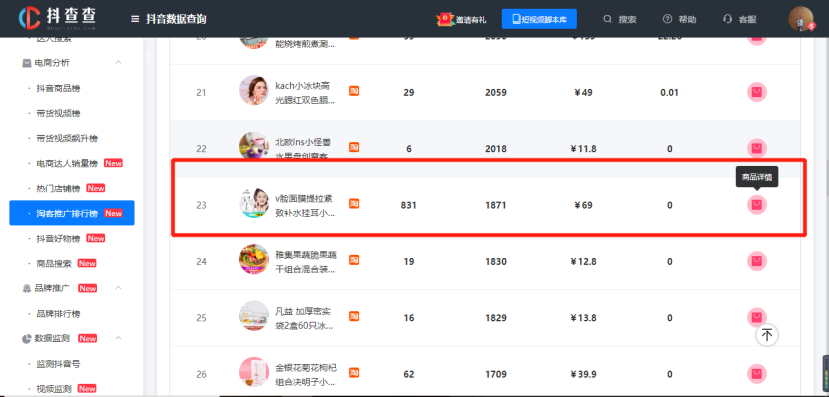Screen dimensions: 829x397
Task: Click the 雅集果蔬脆 product thumbnail
Action: [254, 259]
